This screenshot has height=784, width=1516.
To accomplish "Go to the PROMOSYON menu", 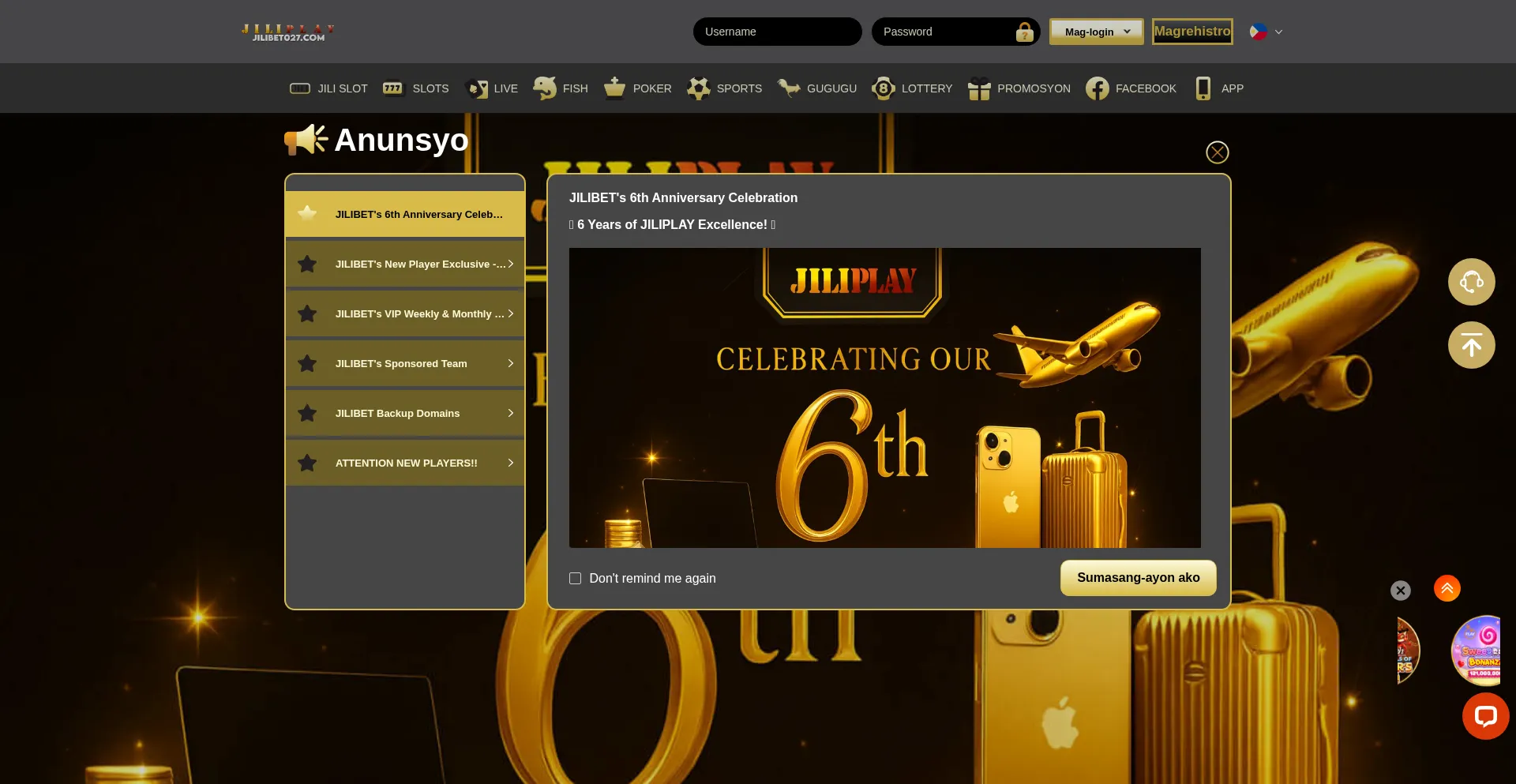I will [1019, 88].
